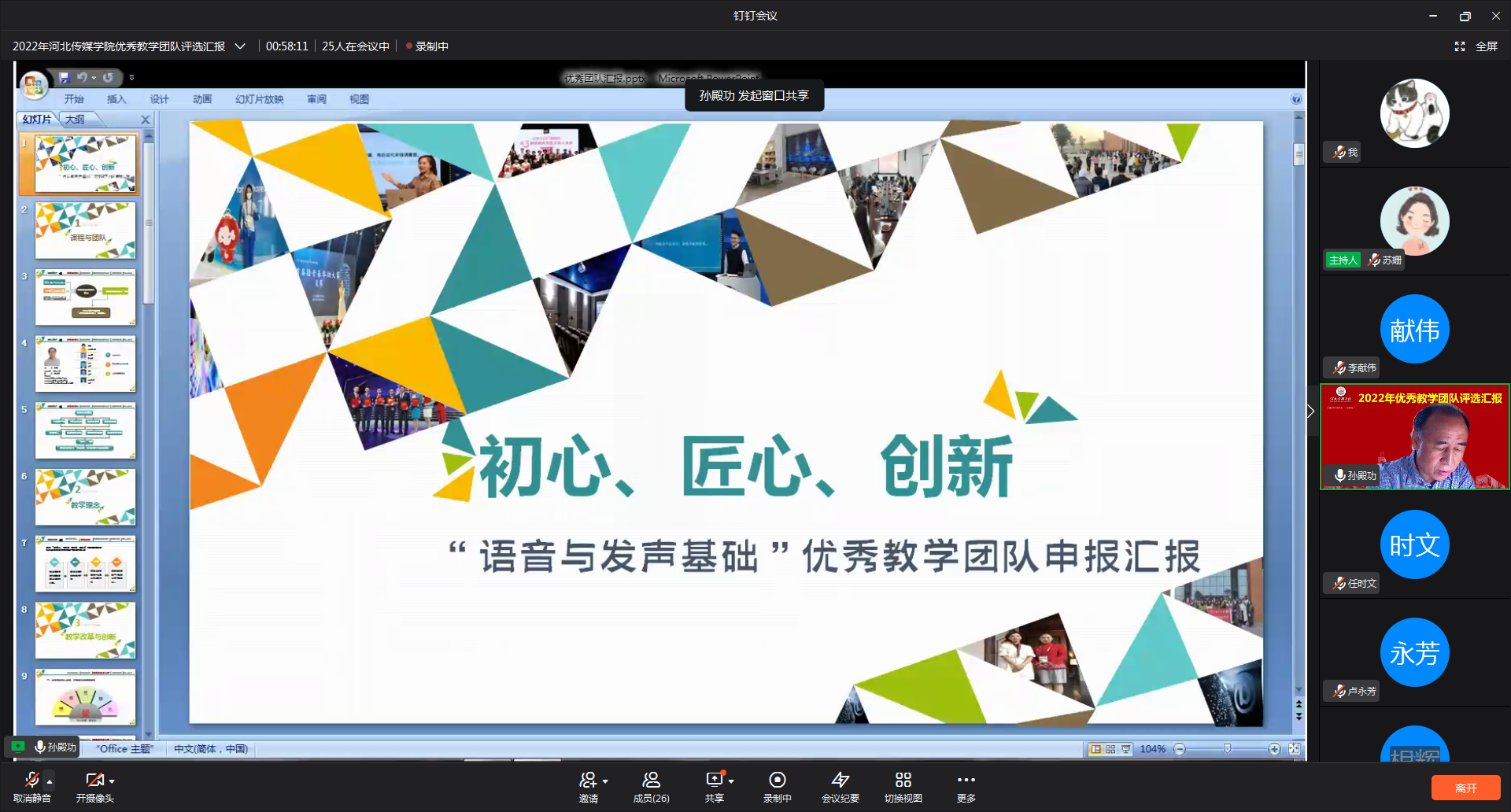Open camera options arrow beside 开摄像头
1511x812 pixels.
[x=112, y=781]
